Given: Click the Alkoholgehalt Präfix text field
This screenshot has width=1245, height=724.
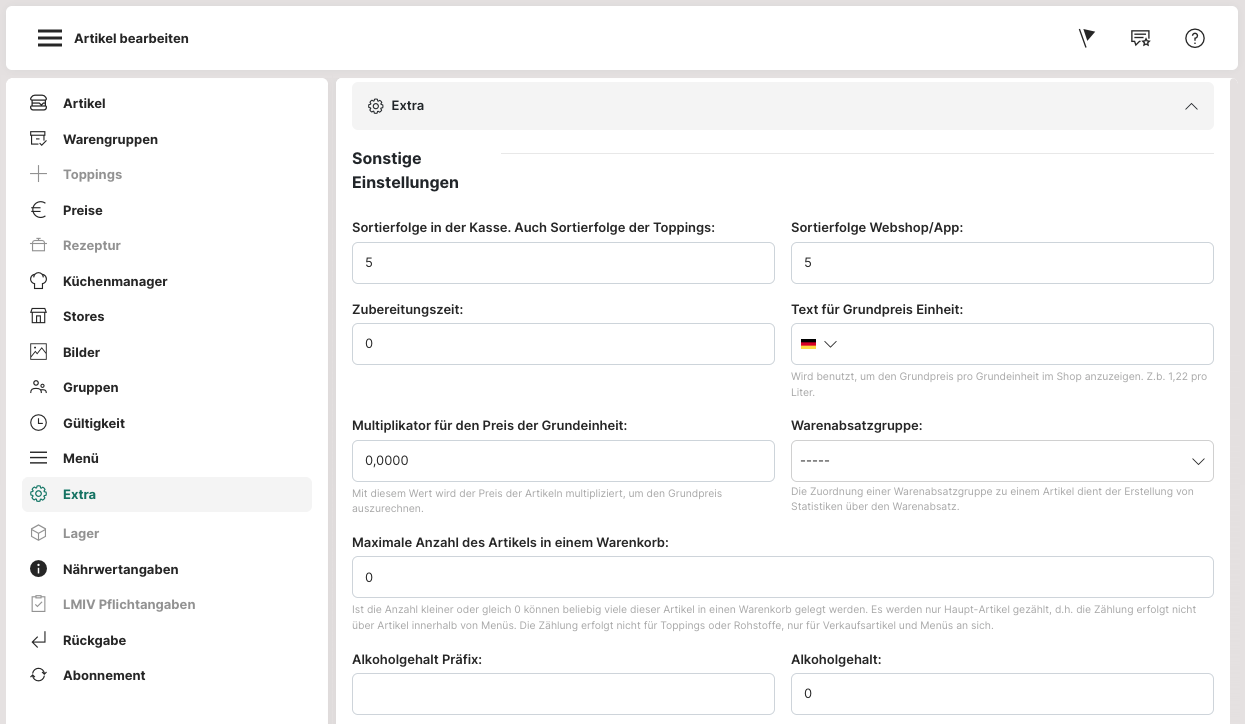Looking at the screenshot, I should coord(563,694).
